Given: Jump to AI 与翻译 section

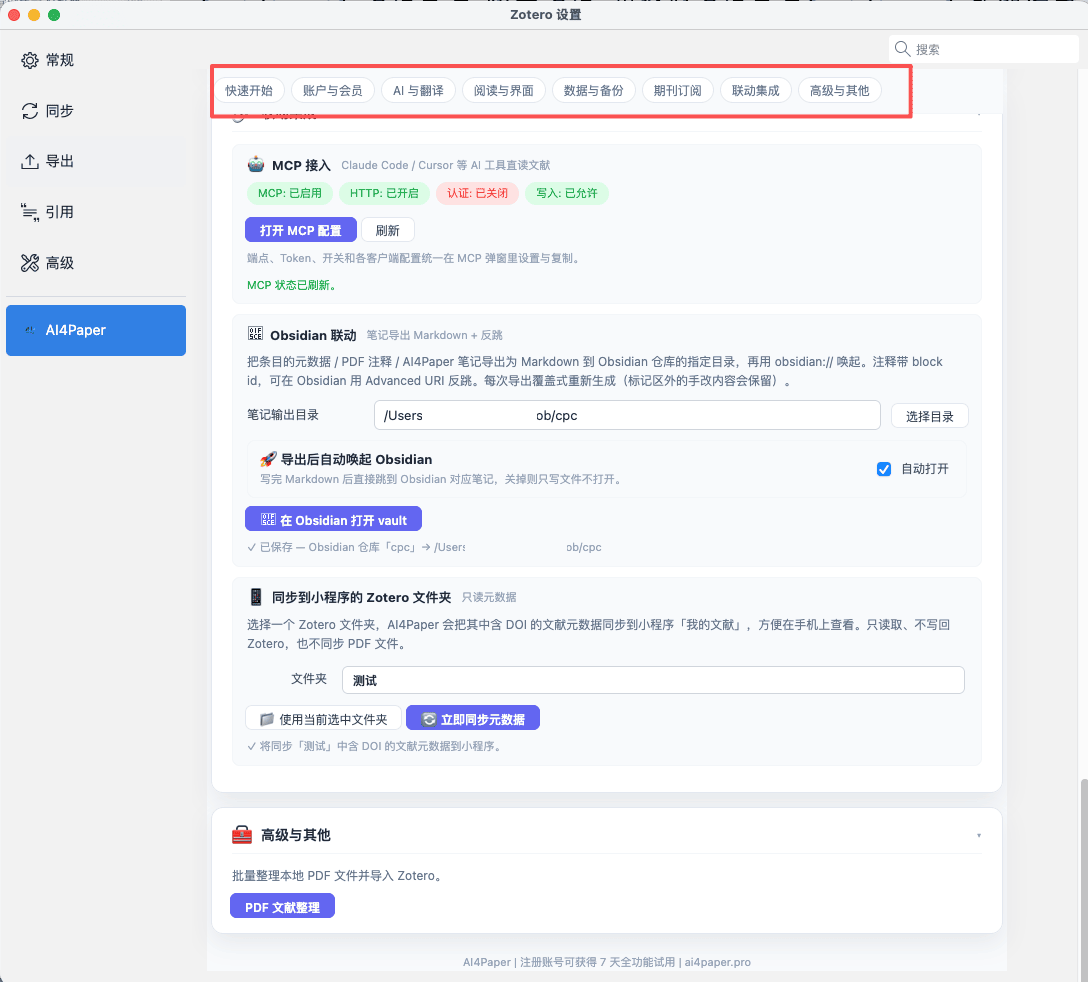Looking at the screenshot, I should pos(418,90).
